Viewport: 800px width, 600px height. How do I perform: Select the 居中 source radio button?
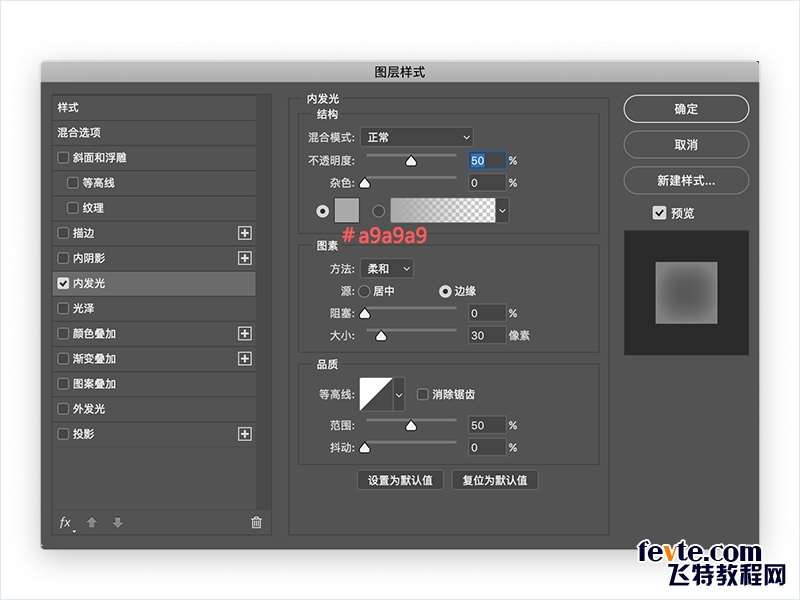(x=364, y=291)
